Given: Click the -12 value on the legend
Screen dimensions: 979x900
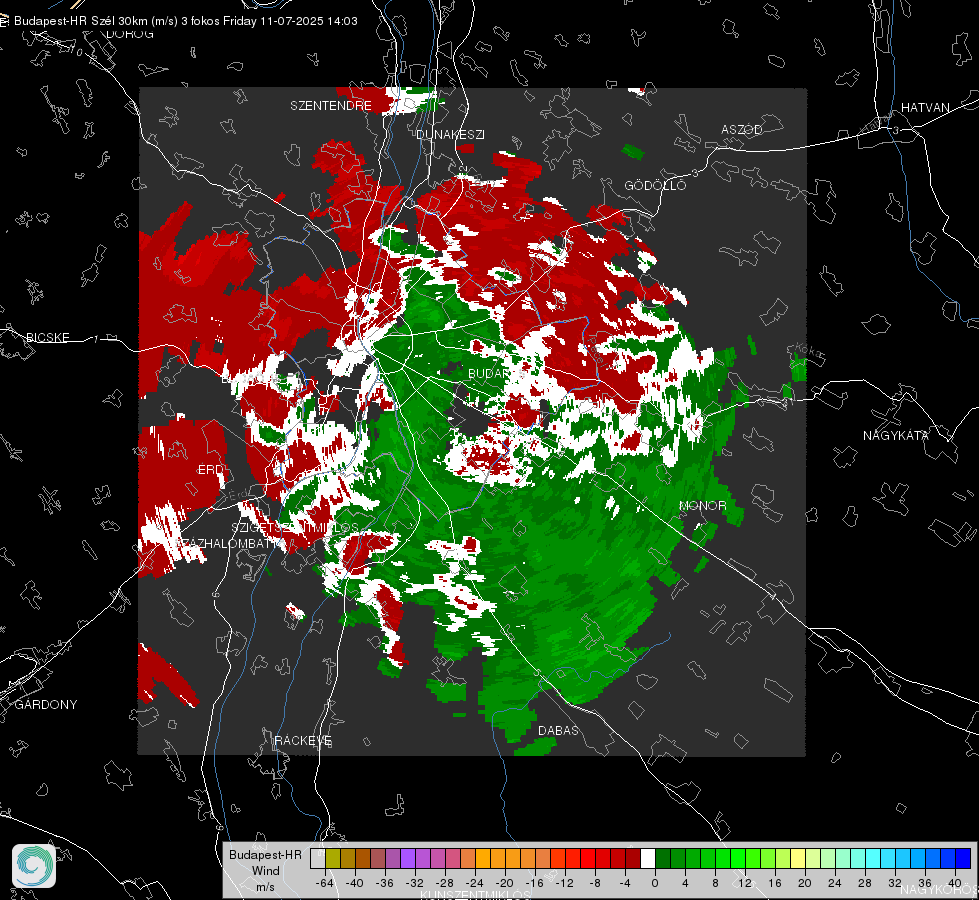Looking at the screenshot, I should (564, 883).
